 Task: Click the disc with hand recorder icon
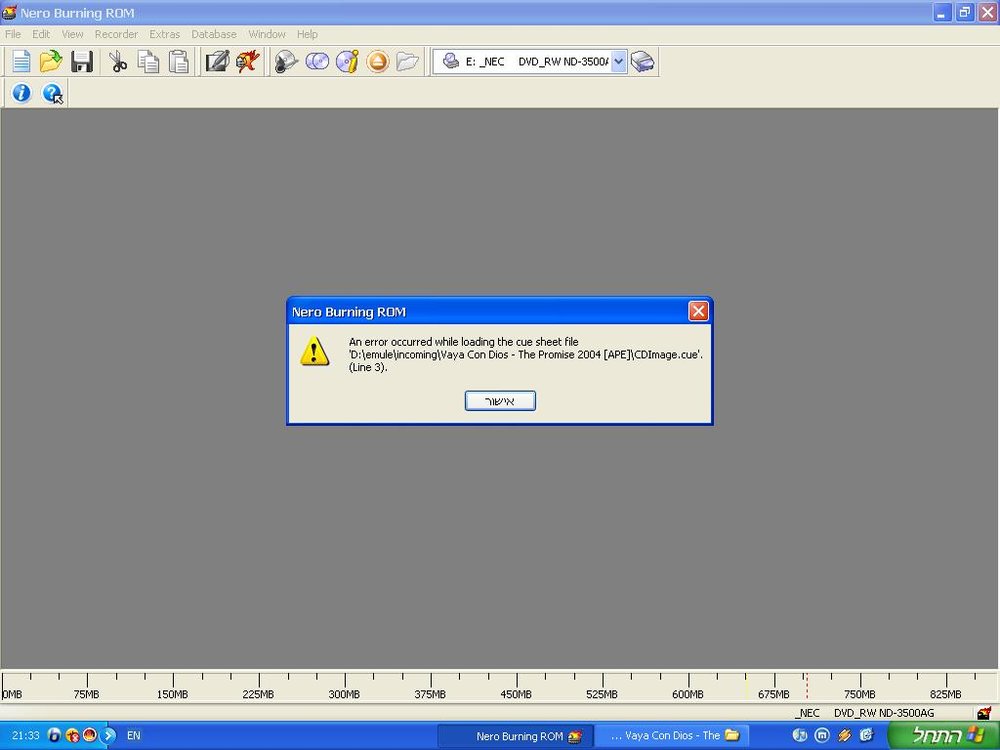click(x=286, y=62)
